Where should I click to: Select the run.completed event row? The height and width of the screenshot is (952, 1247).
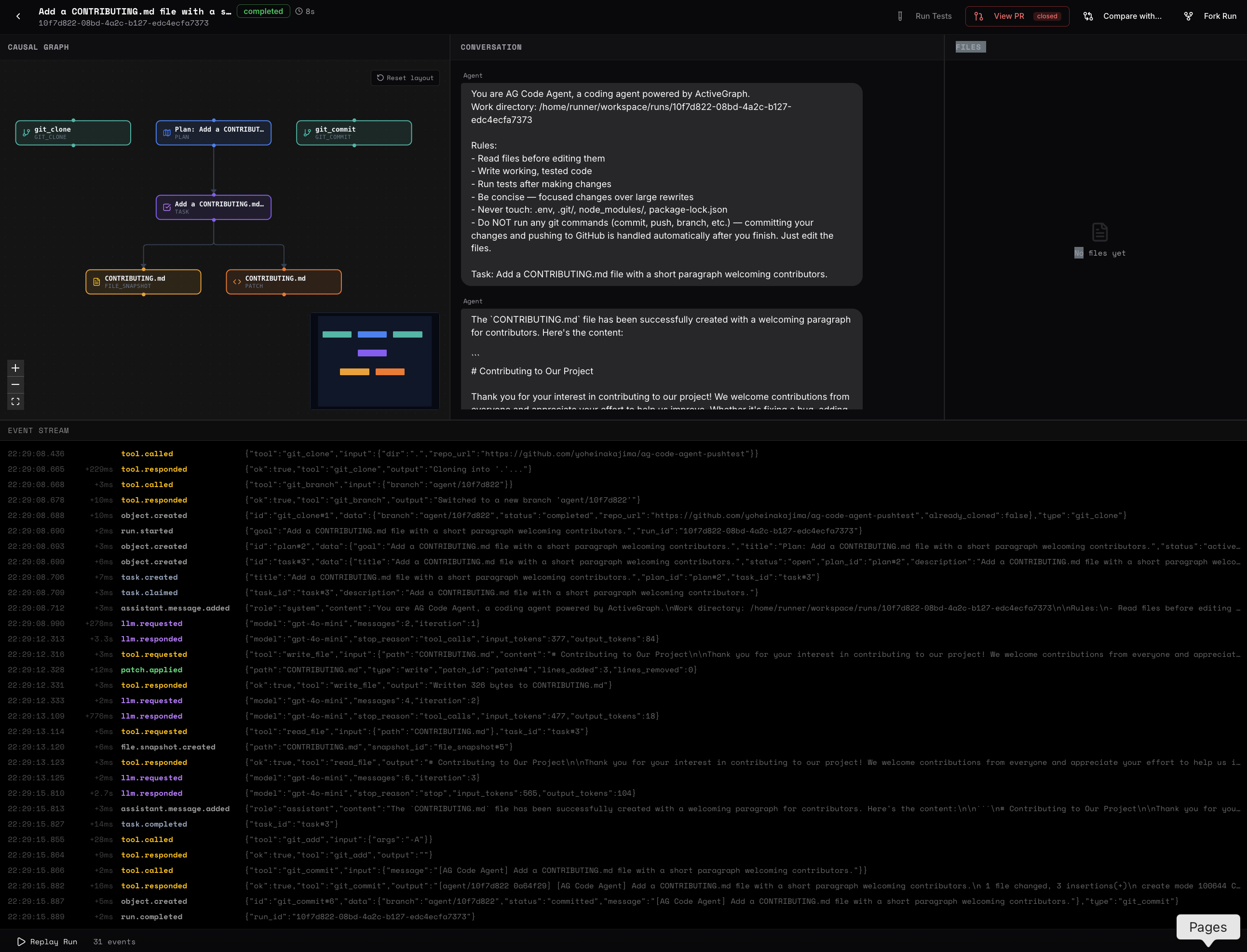(x=623, y=917)
